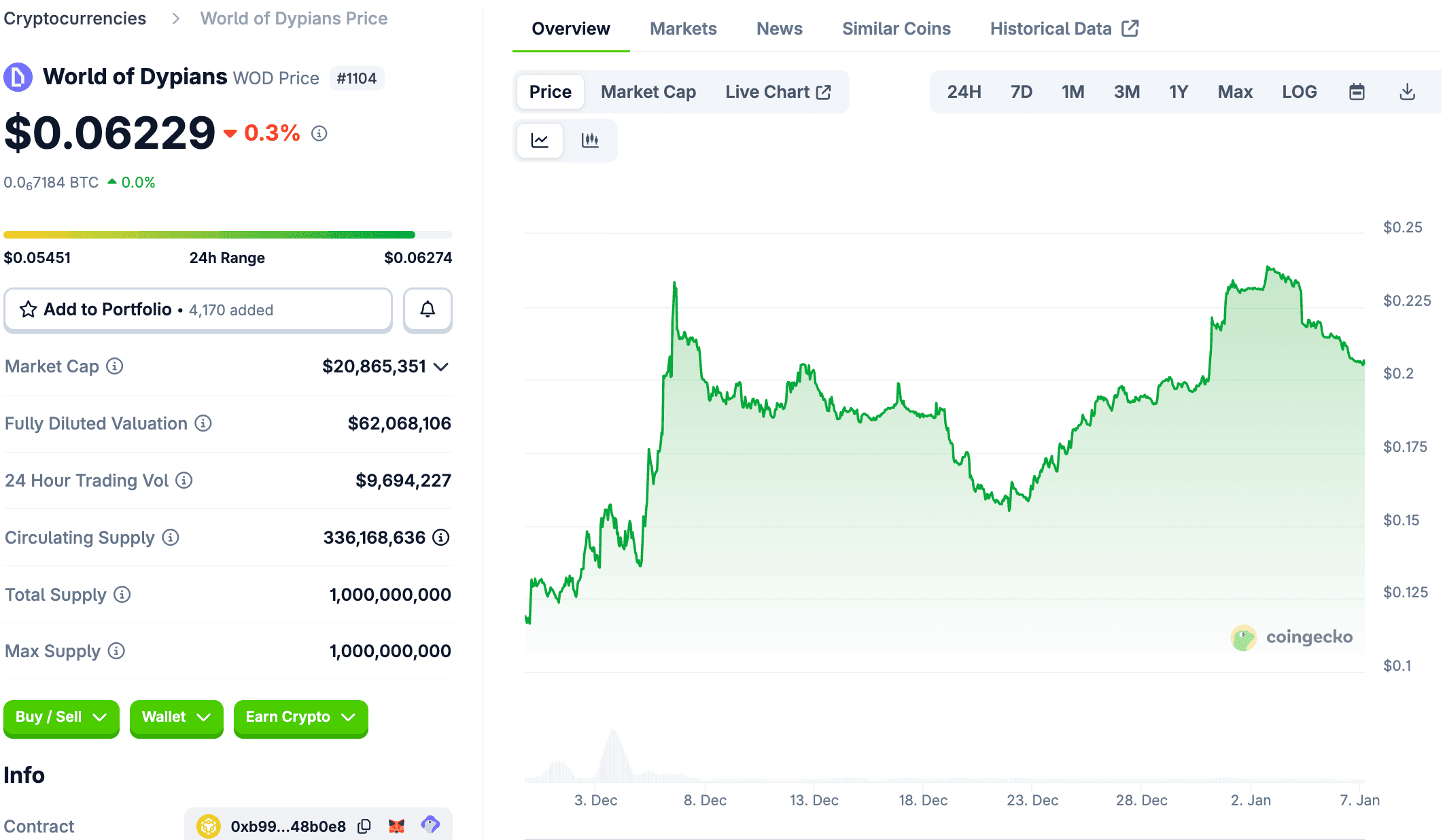Click the price alert bell icon
This screenshot has height=840, width=1445.
click(x=428, y=310)
